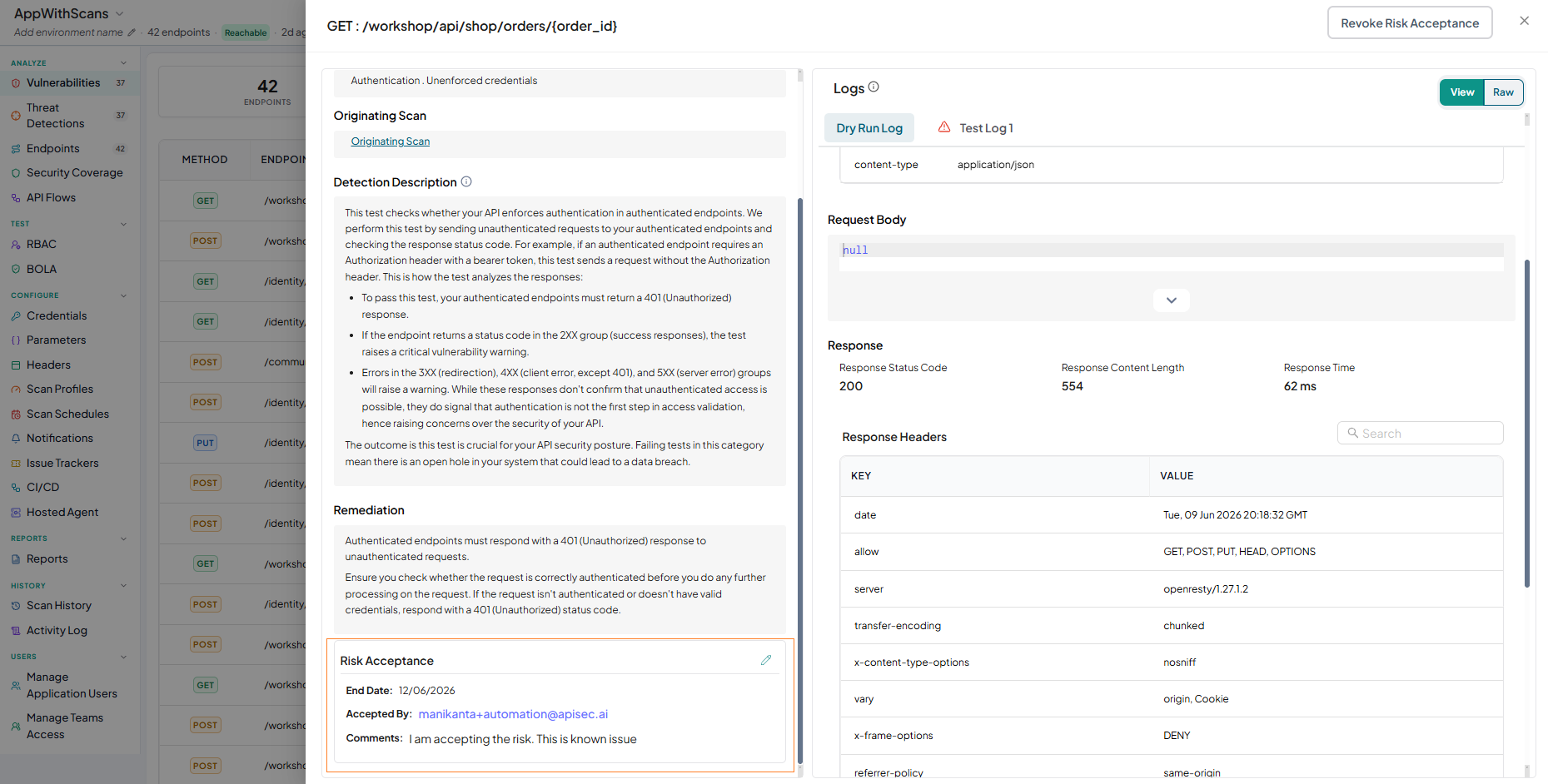
Task: Click the Logs info icon
Action: (x=874, y=87)
